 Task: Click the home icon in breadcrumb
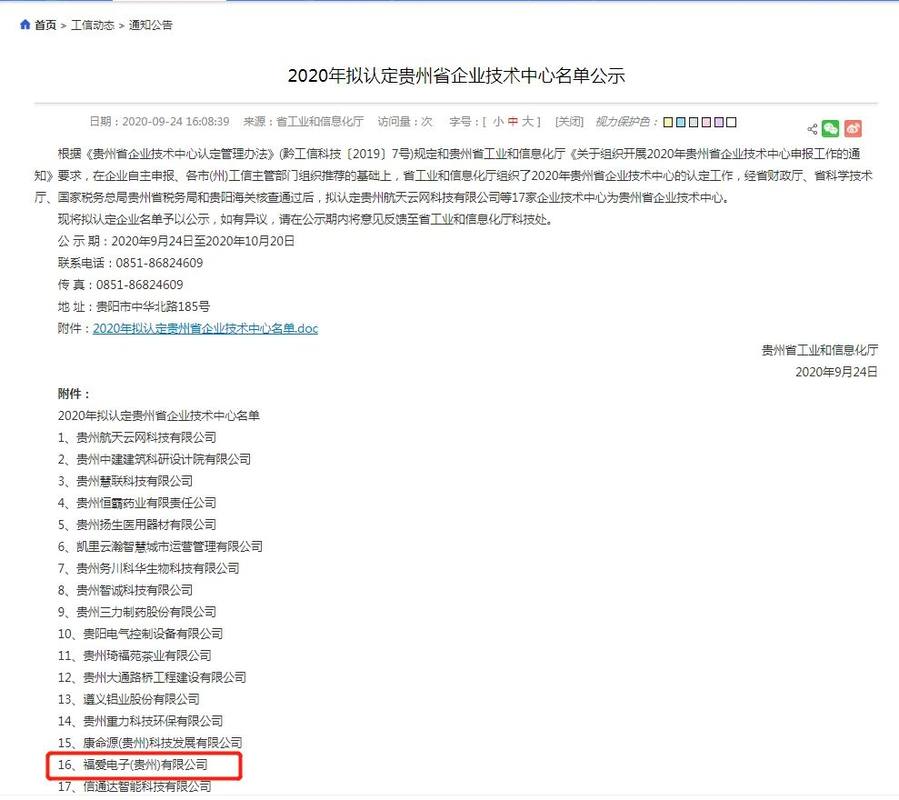[25, 25]
